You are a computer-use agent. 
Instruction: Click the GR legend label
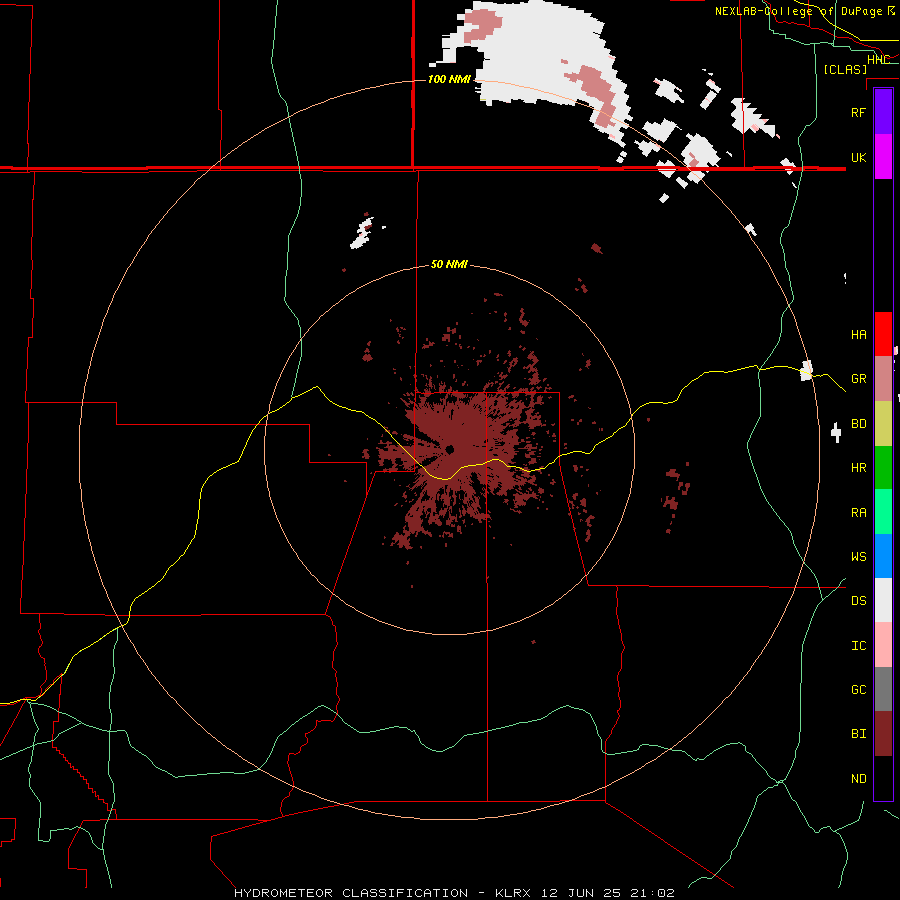point(858,379)
